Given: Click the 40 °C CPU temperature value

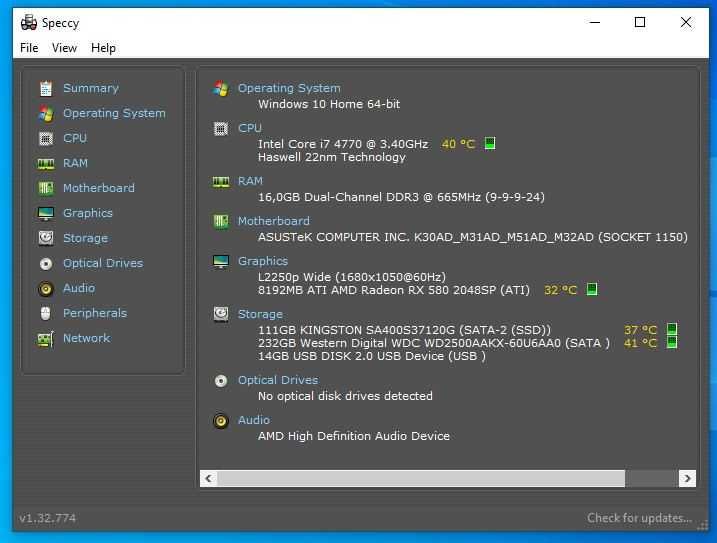Looking at the screenshot, I should tap(458, 144).
